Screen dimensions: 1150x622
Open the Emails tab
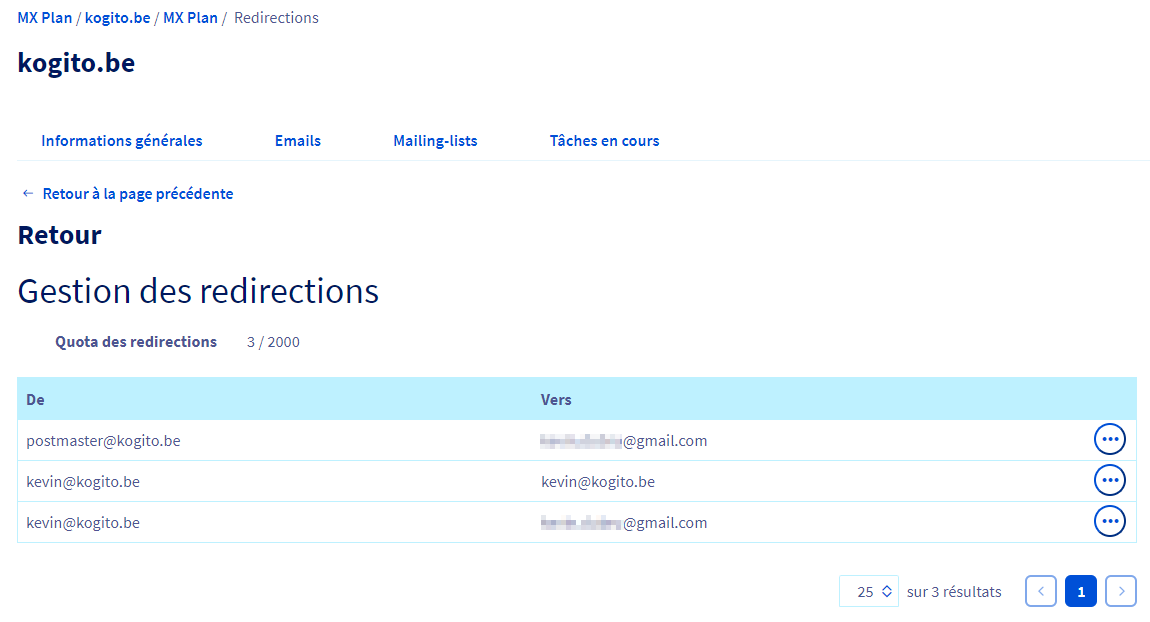(x=298, y=141)
